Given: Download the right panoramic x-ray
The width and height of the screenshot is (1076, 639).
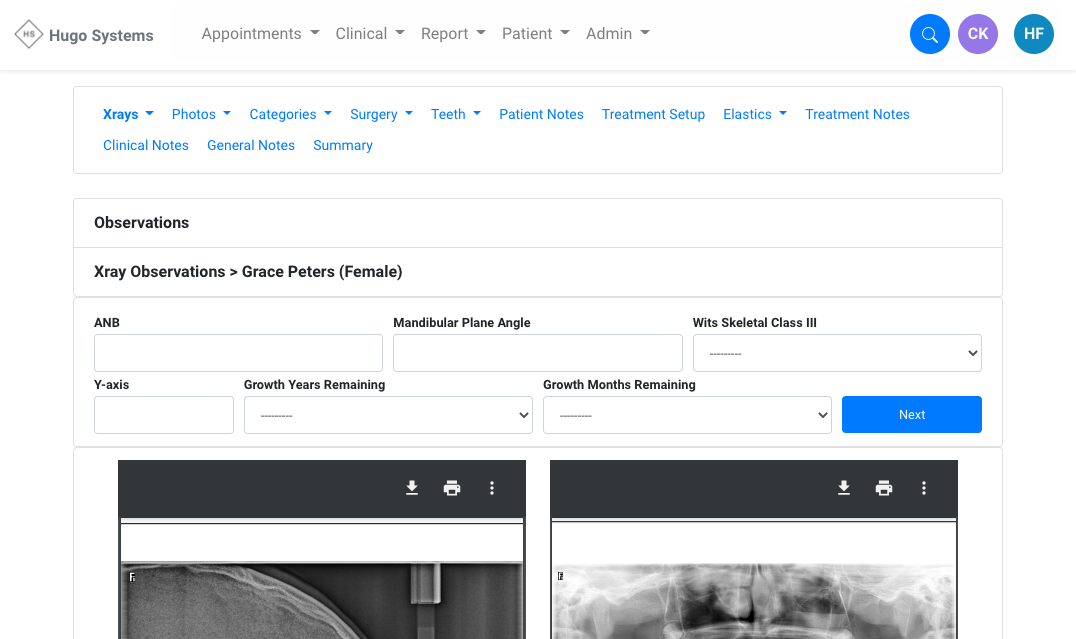Looking at the screenshot, I should click(844, 488).
